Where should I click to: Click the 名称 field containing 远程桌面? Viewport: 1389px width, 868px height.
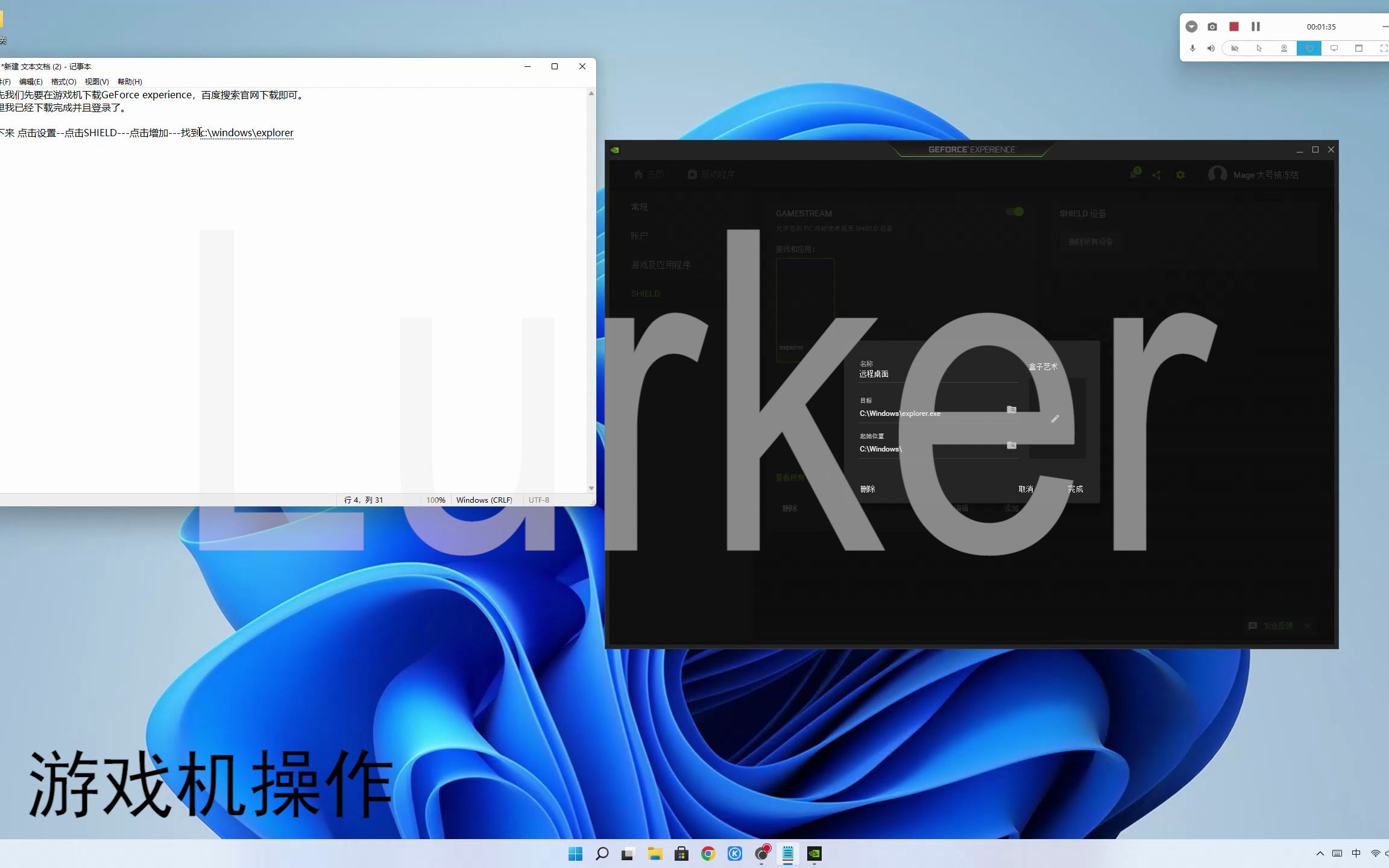click(939, 374)
